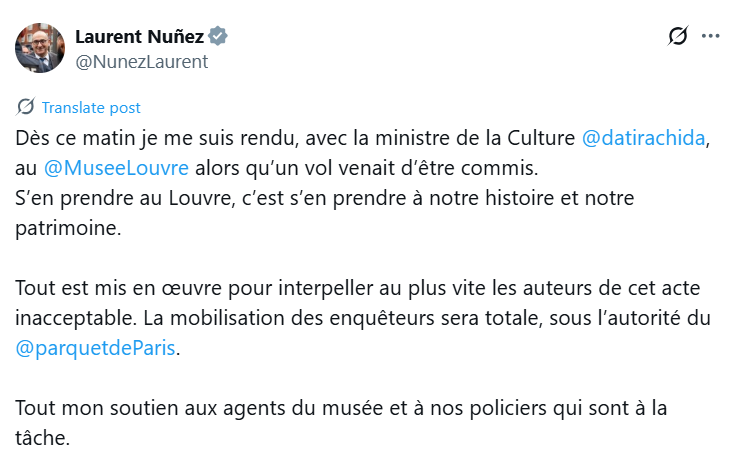Image resolution: width=733 pixels, height=457 pixels.
Task: Click the display name Laurent Nuñez
Action: [x=139, y=37]
